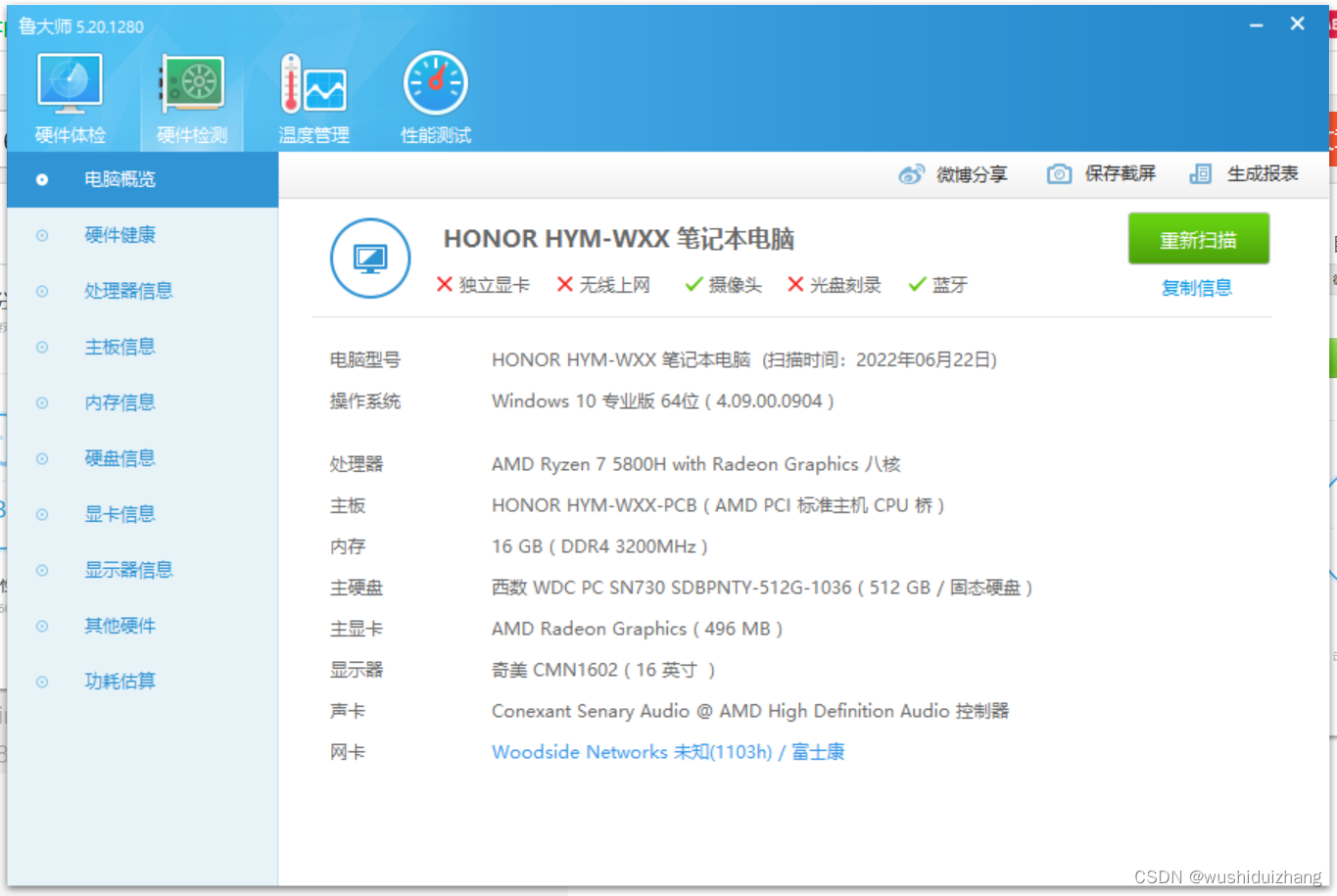Click the green check beside 摄像头
This screenshot has width=1337, height=896.
point(693,285)
